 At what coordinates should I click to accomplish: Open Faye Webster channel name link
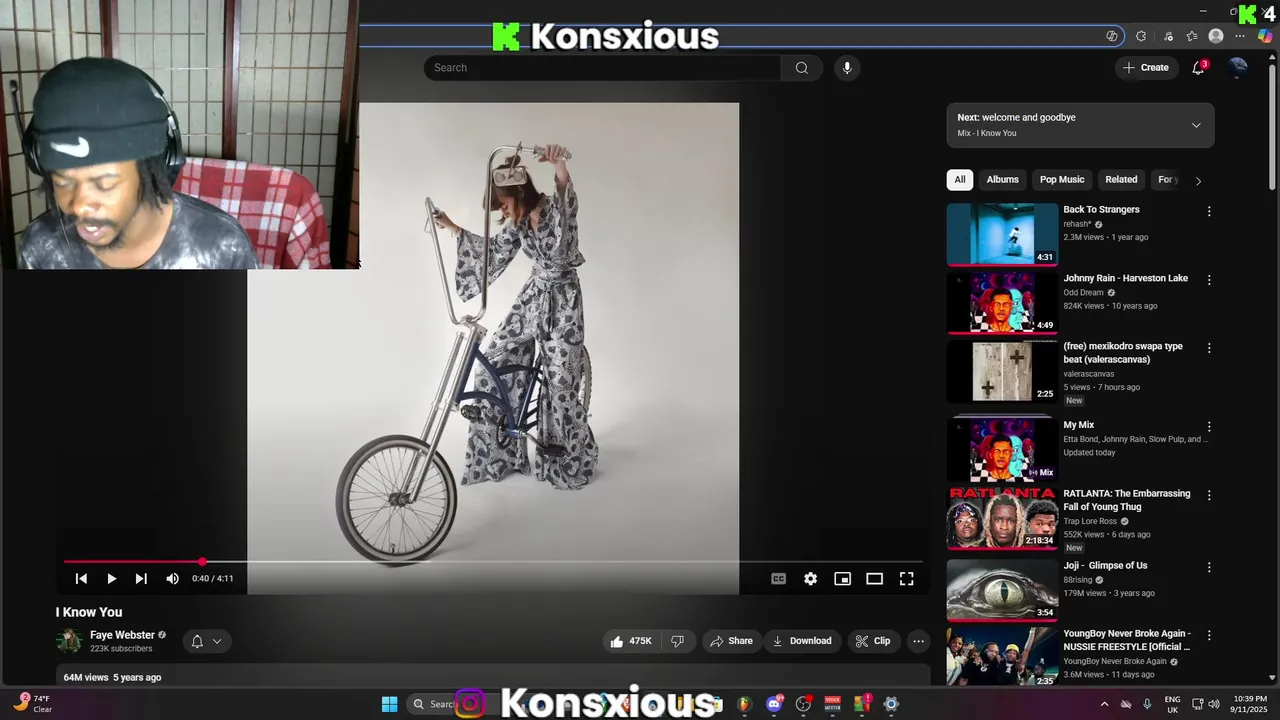point(122,635)
